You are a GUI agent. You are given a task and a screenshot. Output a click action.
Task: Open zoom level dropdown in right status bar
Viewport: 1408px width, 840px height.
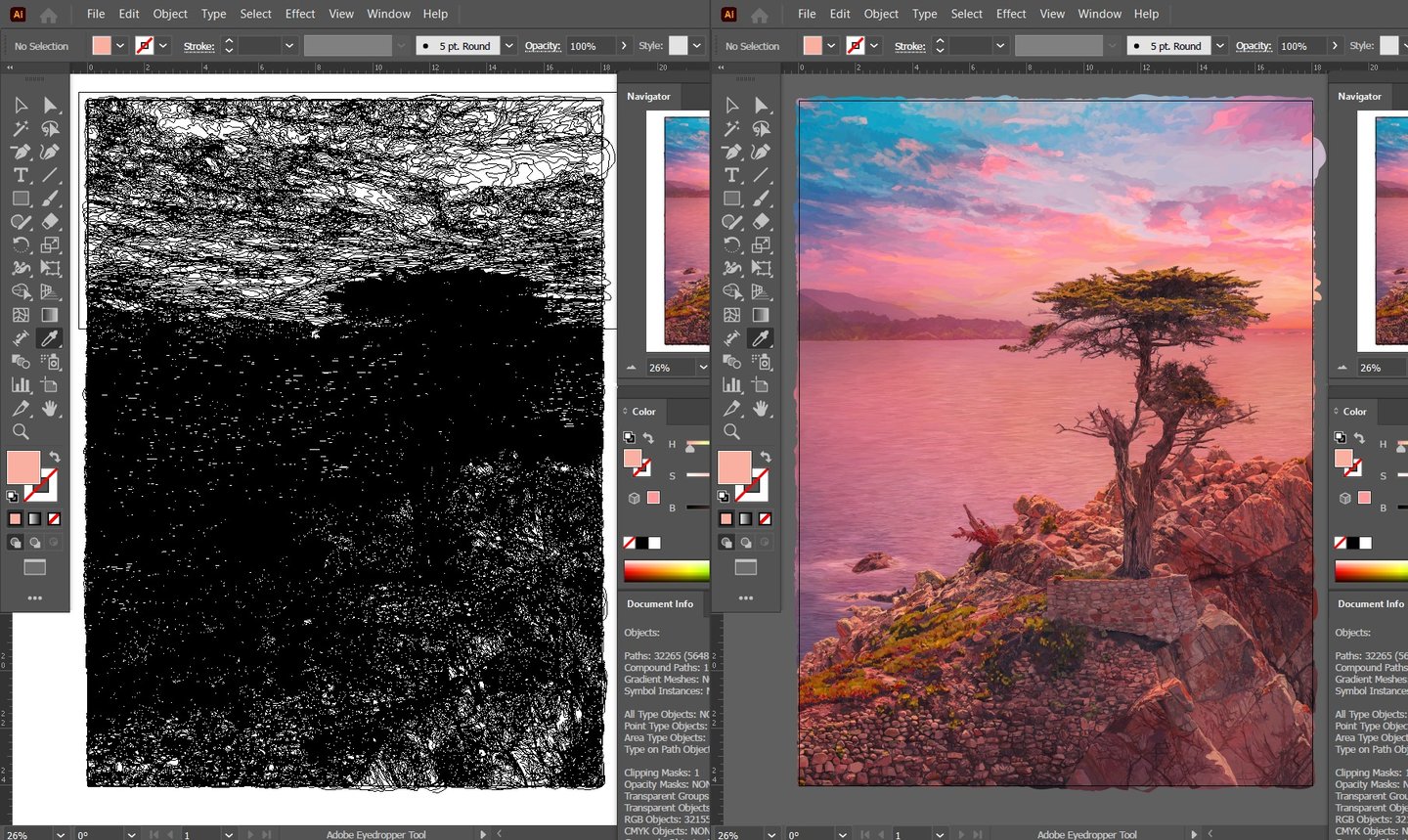point(770,834)
